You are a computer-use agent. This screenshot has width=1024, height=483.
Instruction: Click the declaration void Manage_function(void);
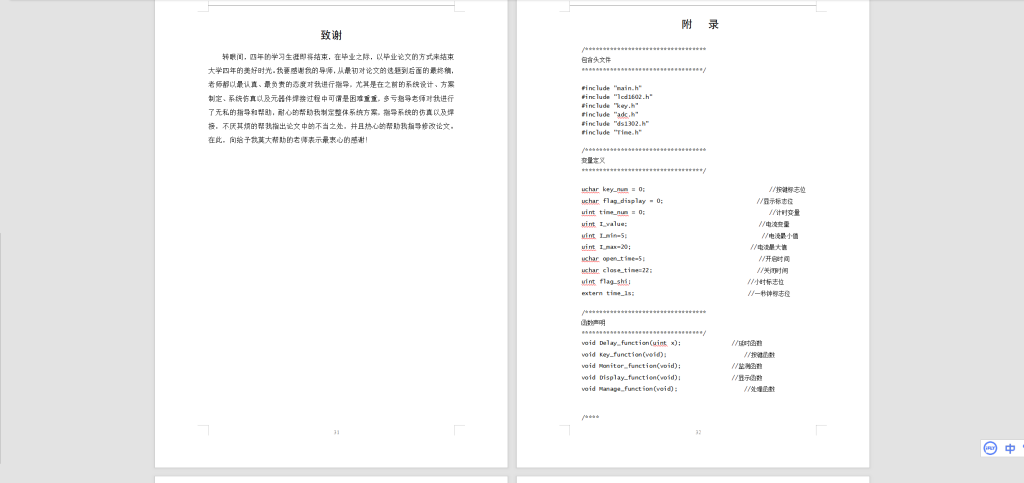click(630, 389)
